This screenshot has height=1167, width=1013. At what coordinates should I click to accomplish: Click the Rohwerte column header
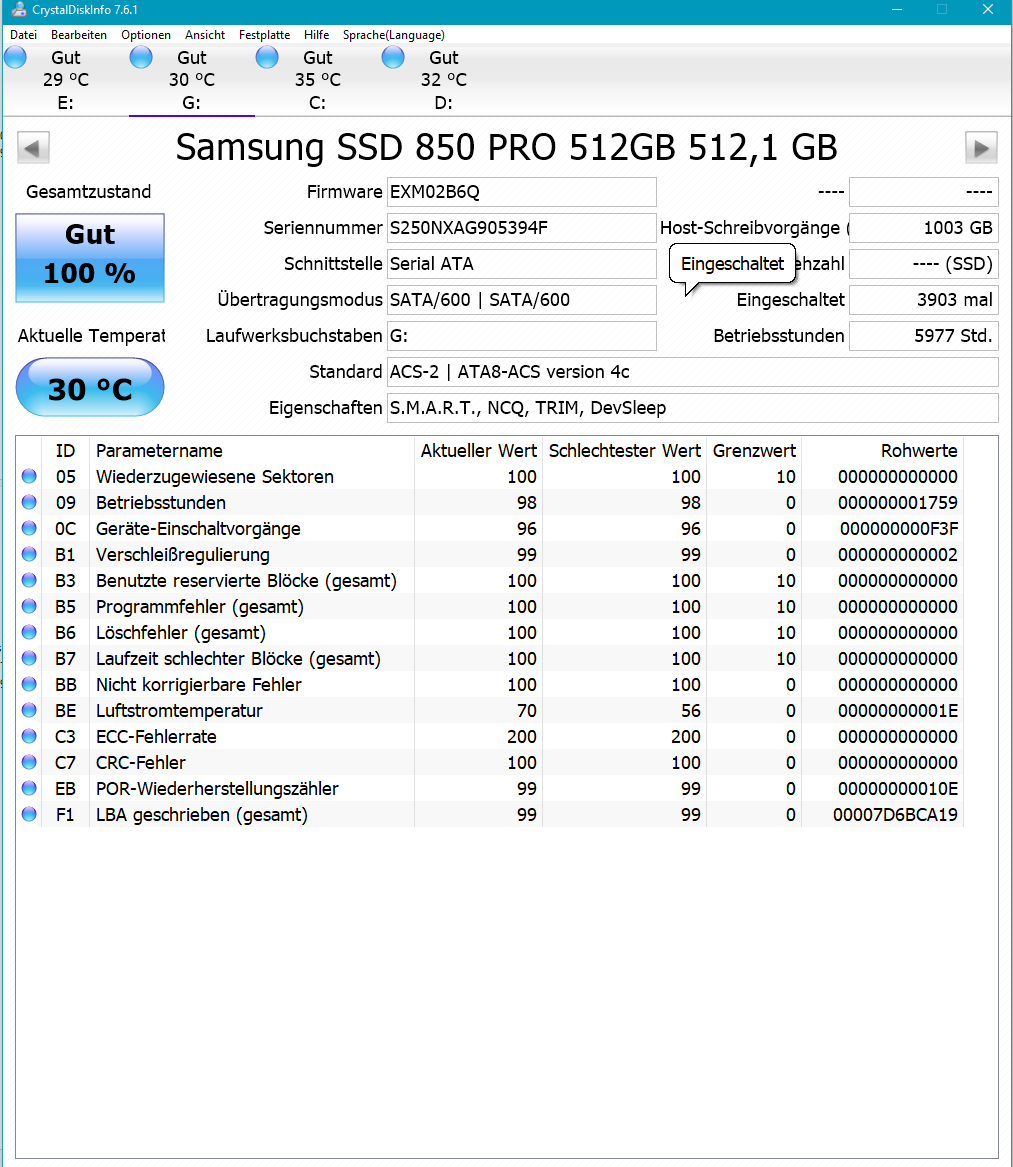[x=882, y=451]
